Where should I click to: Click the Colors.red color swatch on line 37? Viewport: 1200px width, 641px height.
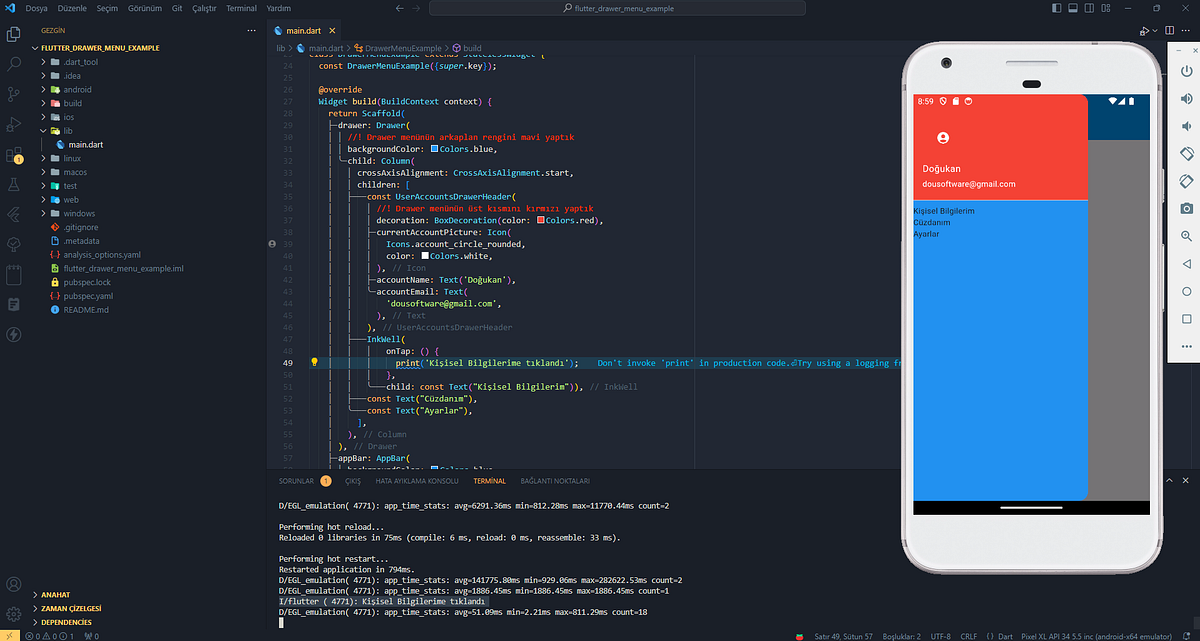click(x=541, y=220)
